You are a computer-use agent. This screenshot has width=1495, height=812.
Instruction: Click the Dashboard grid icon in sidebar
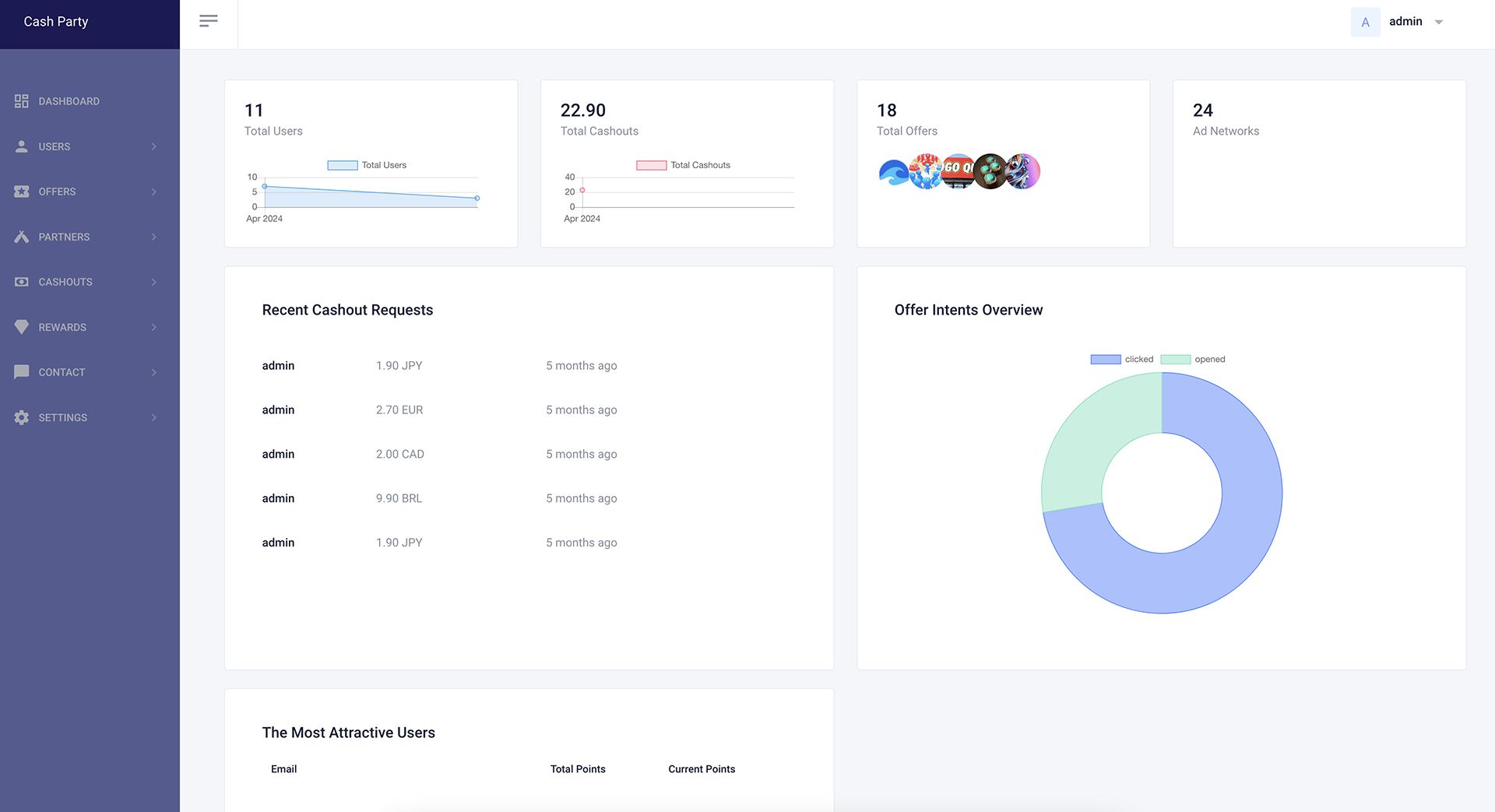coord(22,101)
